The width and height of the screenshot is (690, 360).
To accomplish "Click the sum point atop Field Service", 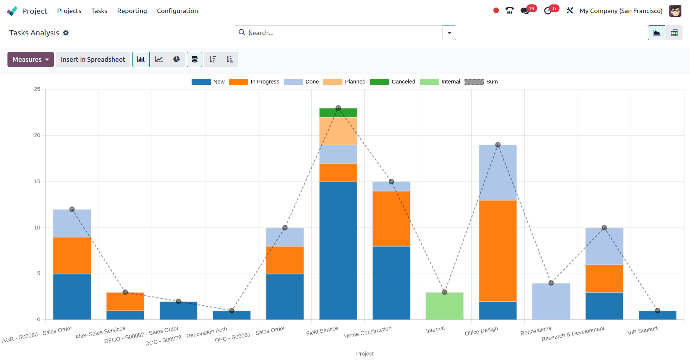I will point(338,108).
